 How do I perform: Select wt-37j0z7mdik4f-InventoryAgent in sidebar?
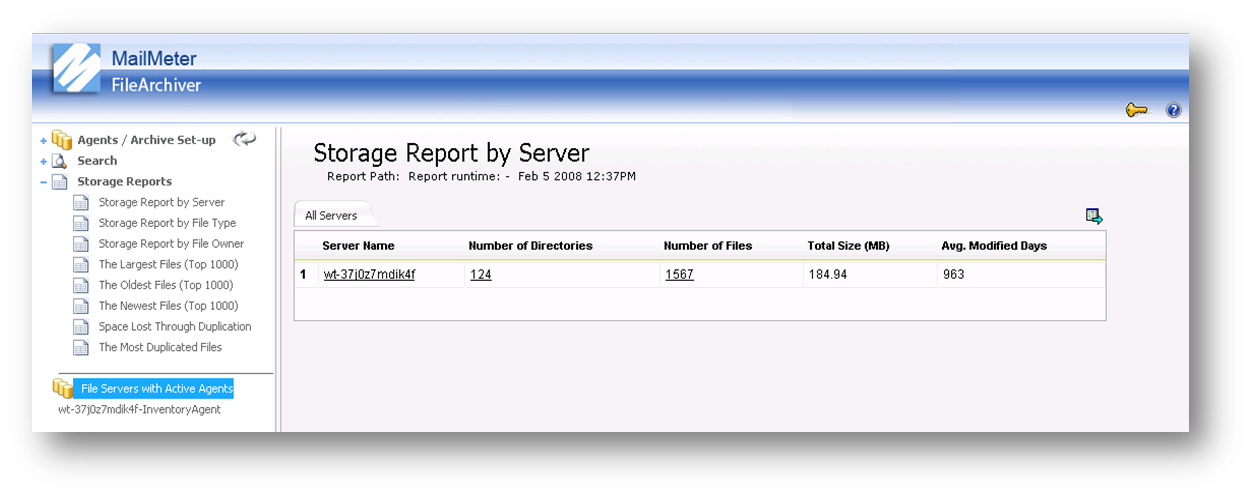pyautogui.click(x=139, y=409)
